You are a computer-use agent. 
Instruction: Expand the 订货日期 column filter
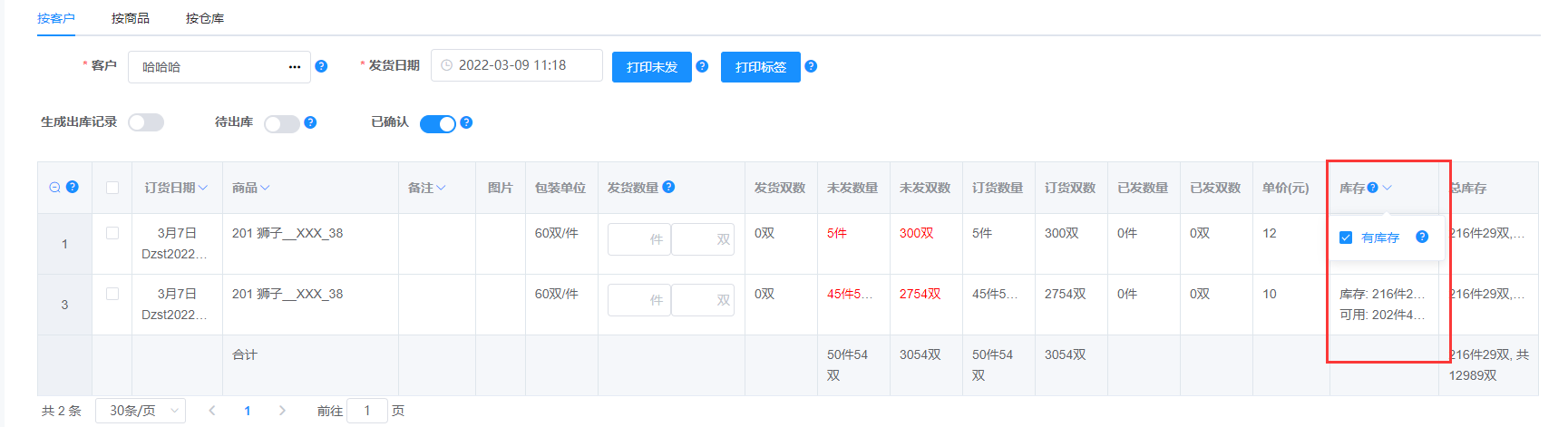point(203,188)
